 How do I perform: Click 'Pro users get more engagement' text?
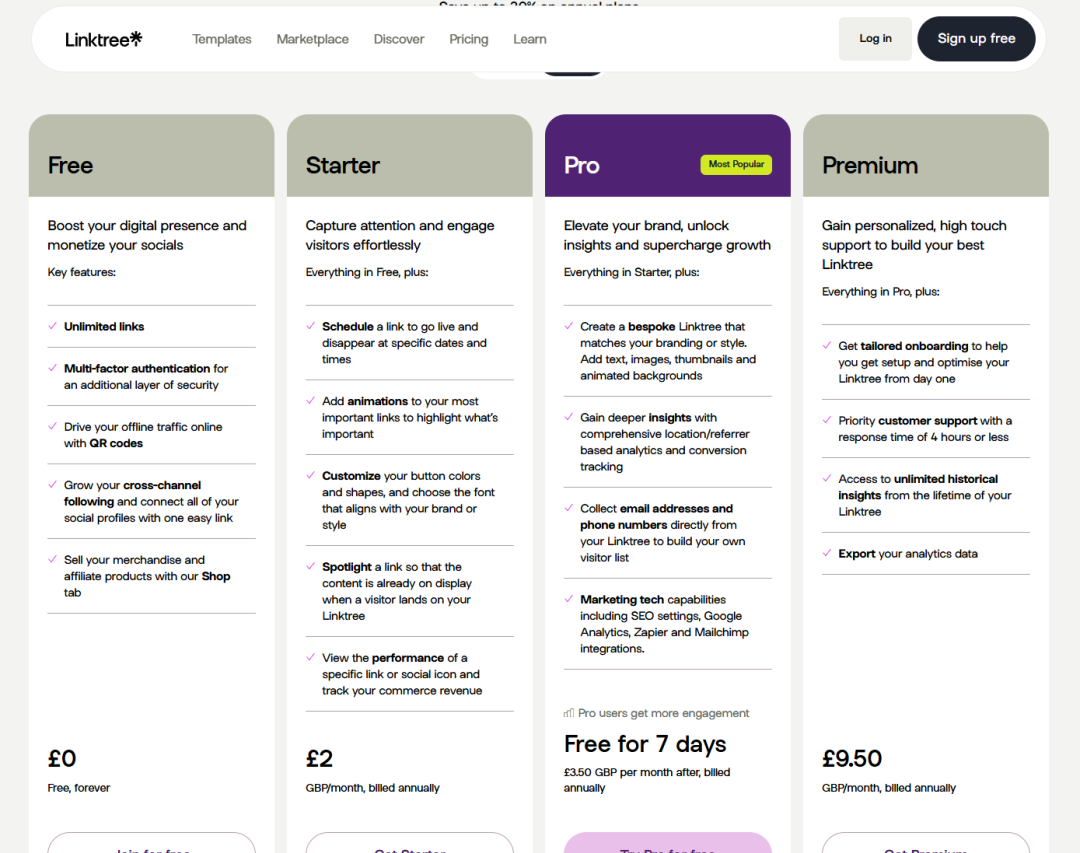(x=664, y=713)
